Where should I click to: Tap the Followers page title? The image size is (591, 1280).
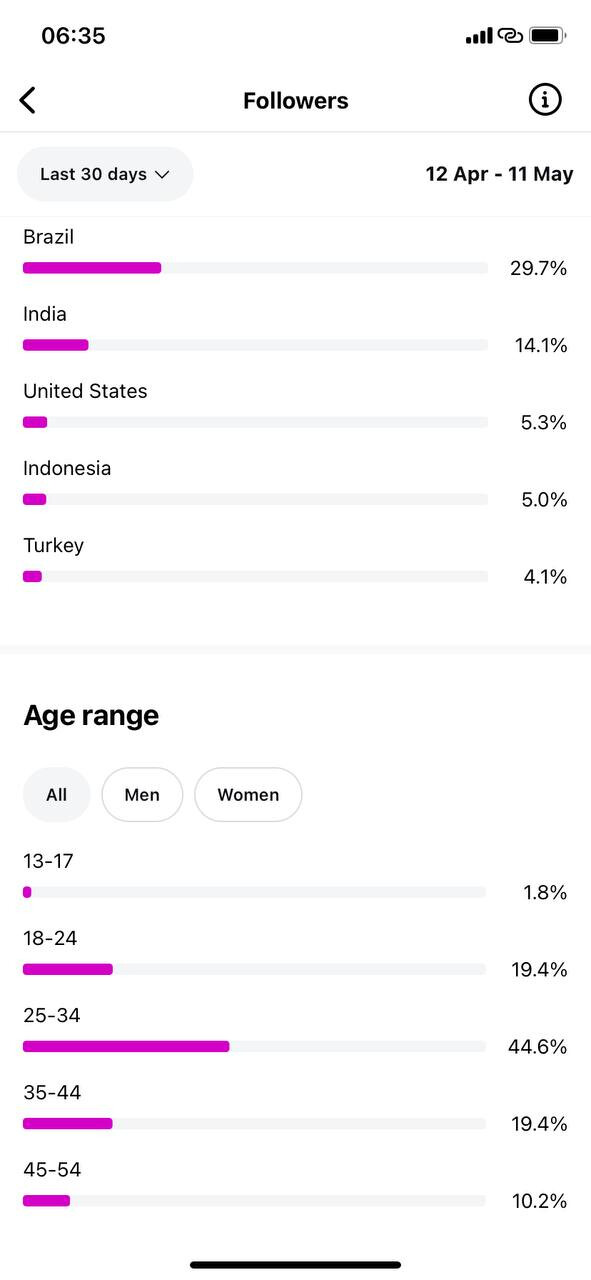click(x=296, y=101)
